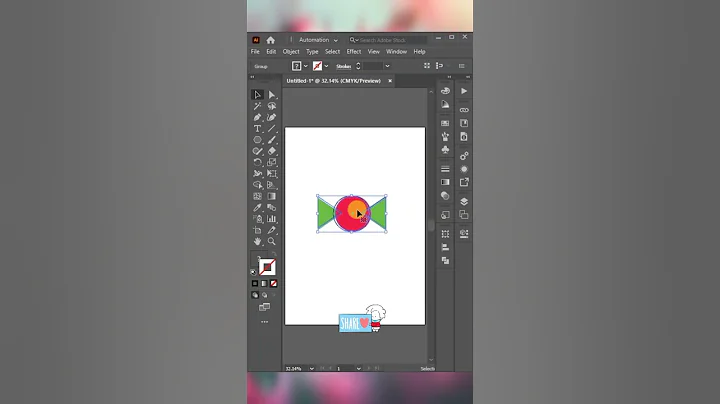Select the Hand tool
The image size is (720, 404).
pyautogui.click(x=258, y=241)
